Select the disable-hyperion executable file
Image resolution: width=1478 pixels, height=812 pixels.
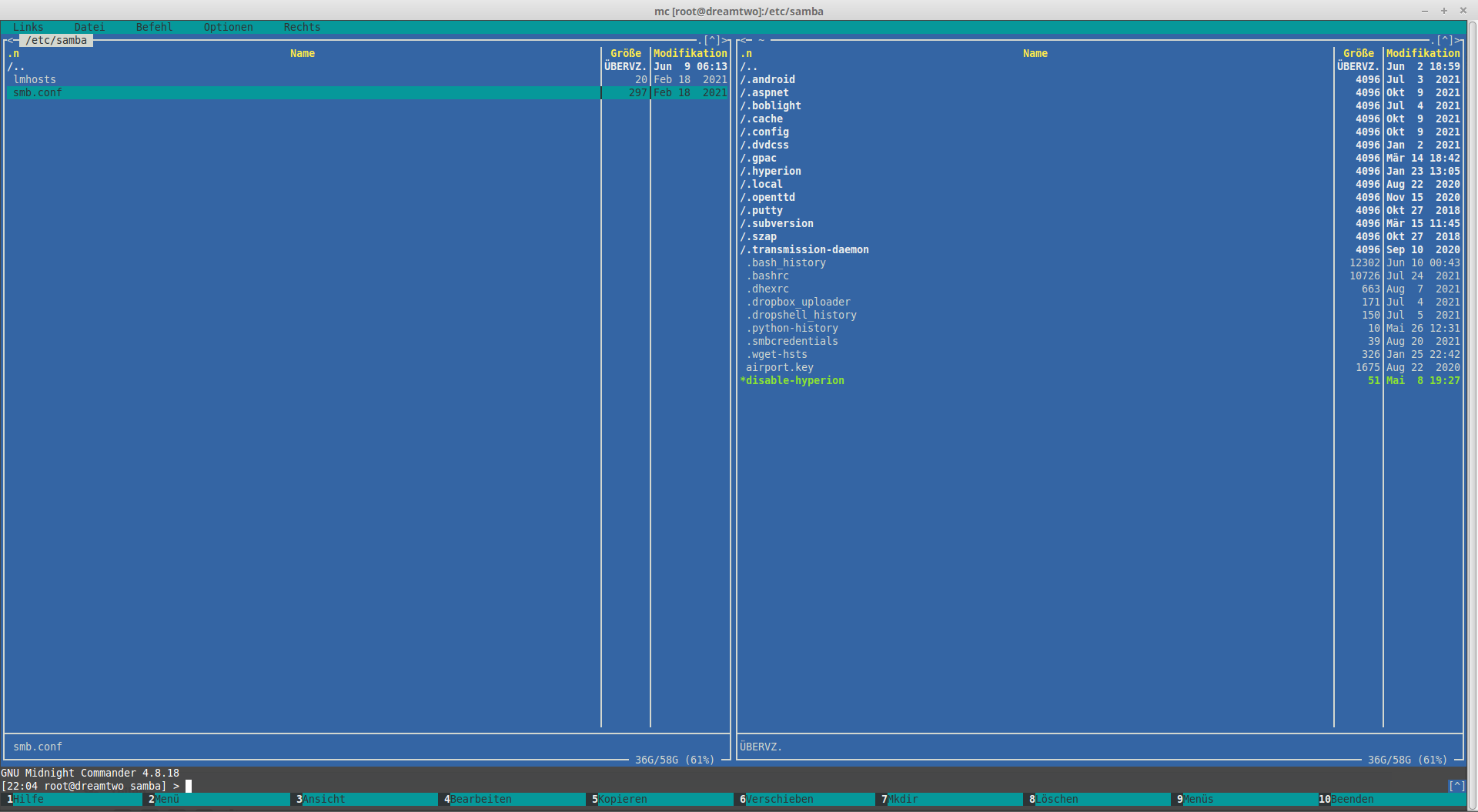(x=794, y=380)
